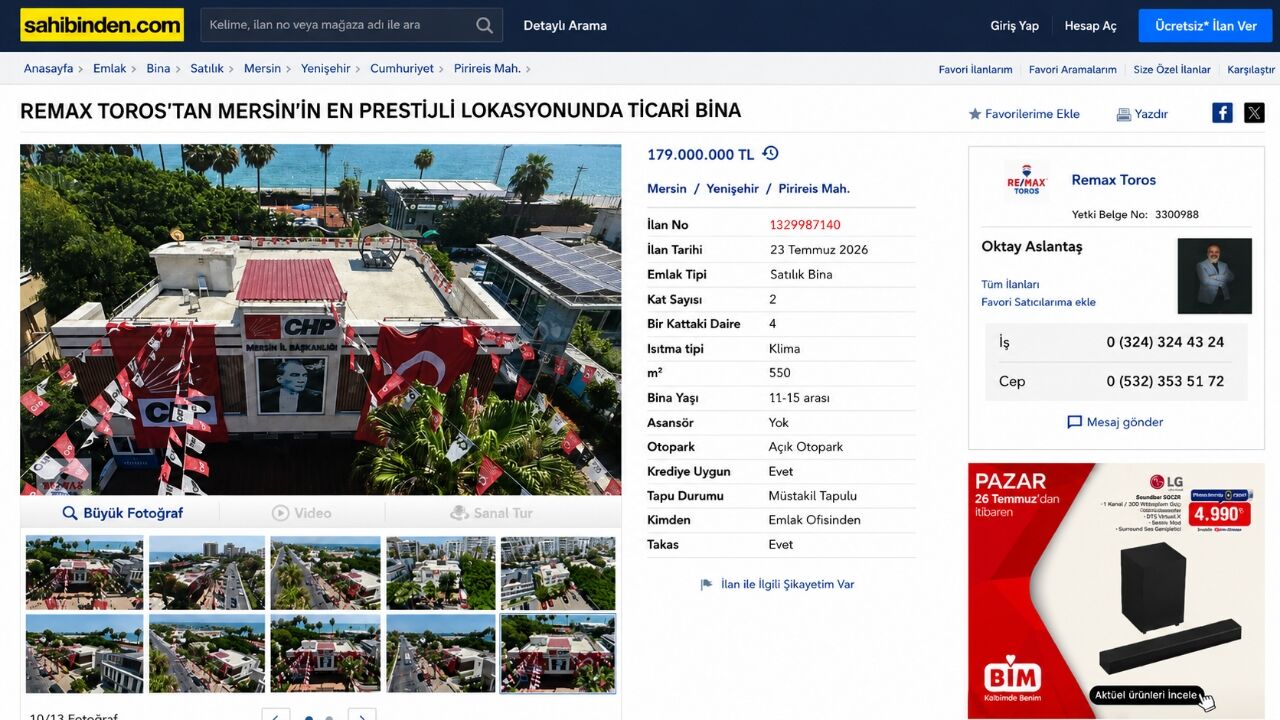
Task: Click Yazdır link
Action: (x=1151, y=114)
